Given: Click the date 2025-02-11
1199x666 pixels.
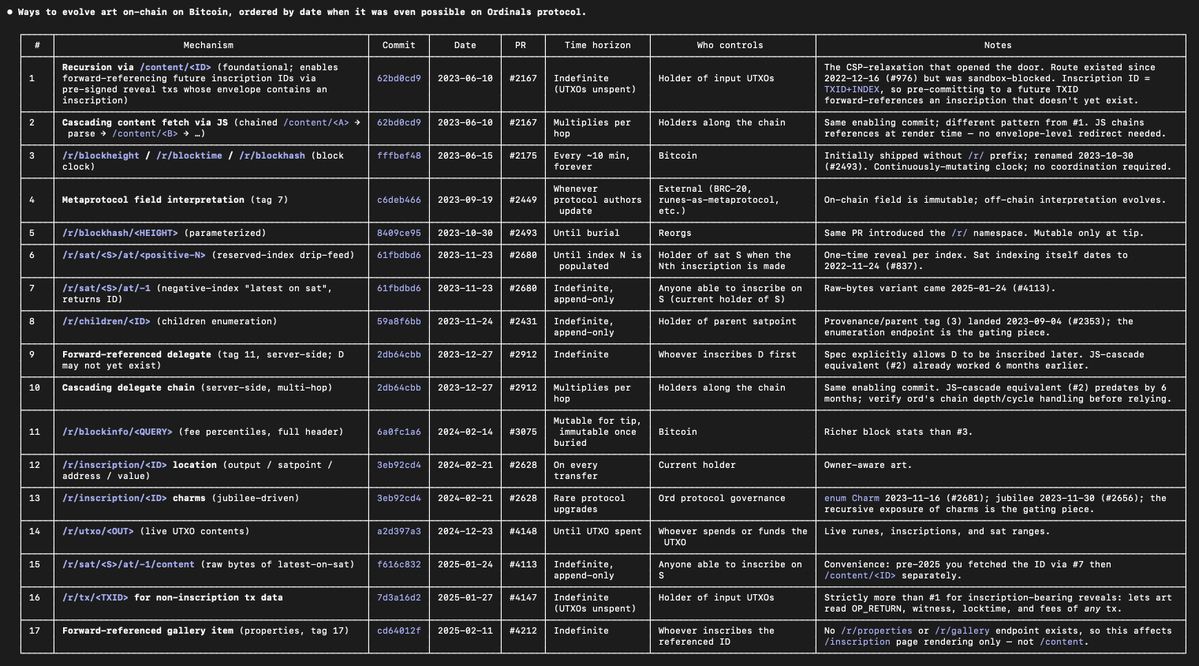Looking at the screenshot, I should pos(465,631).
